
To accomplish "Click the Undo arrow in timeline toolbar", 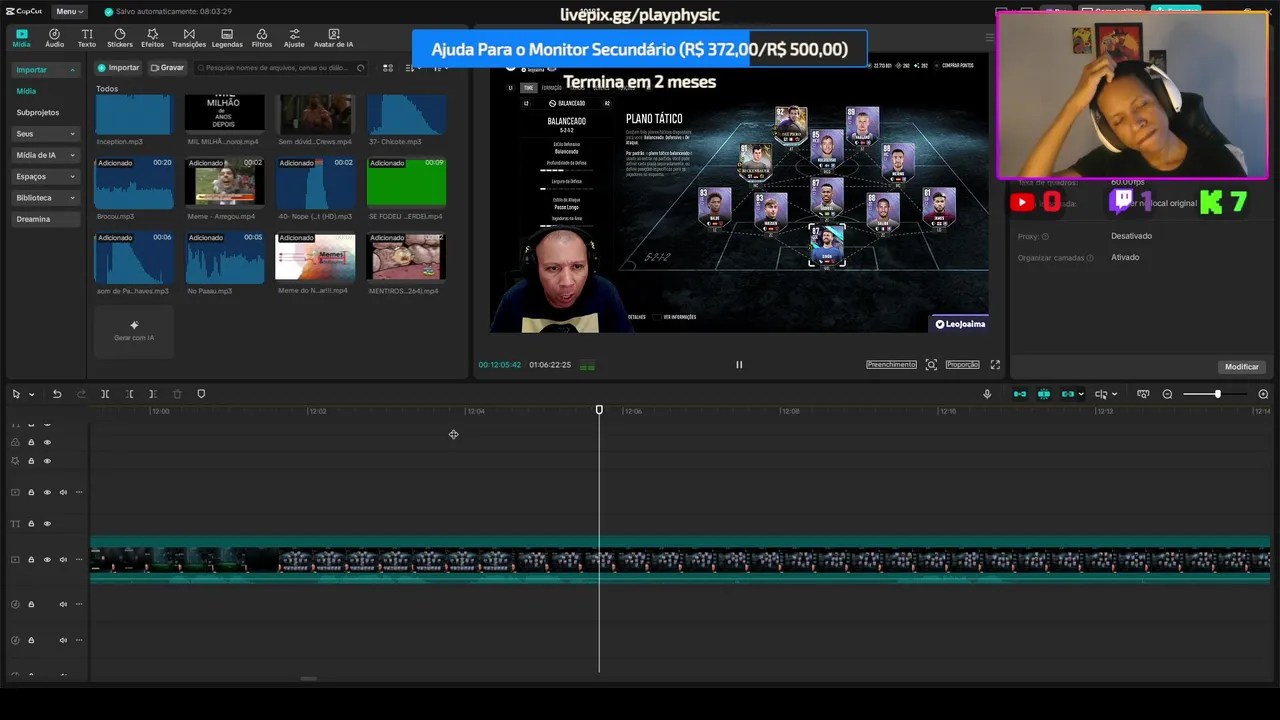I will 57,394.
